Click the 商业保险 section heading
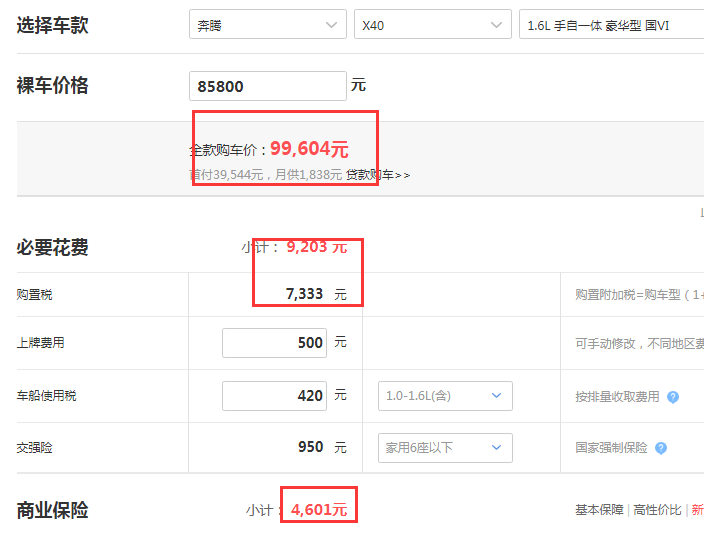Screen dimensions: 704x534 click(x=53, y=510)
